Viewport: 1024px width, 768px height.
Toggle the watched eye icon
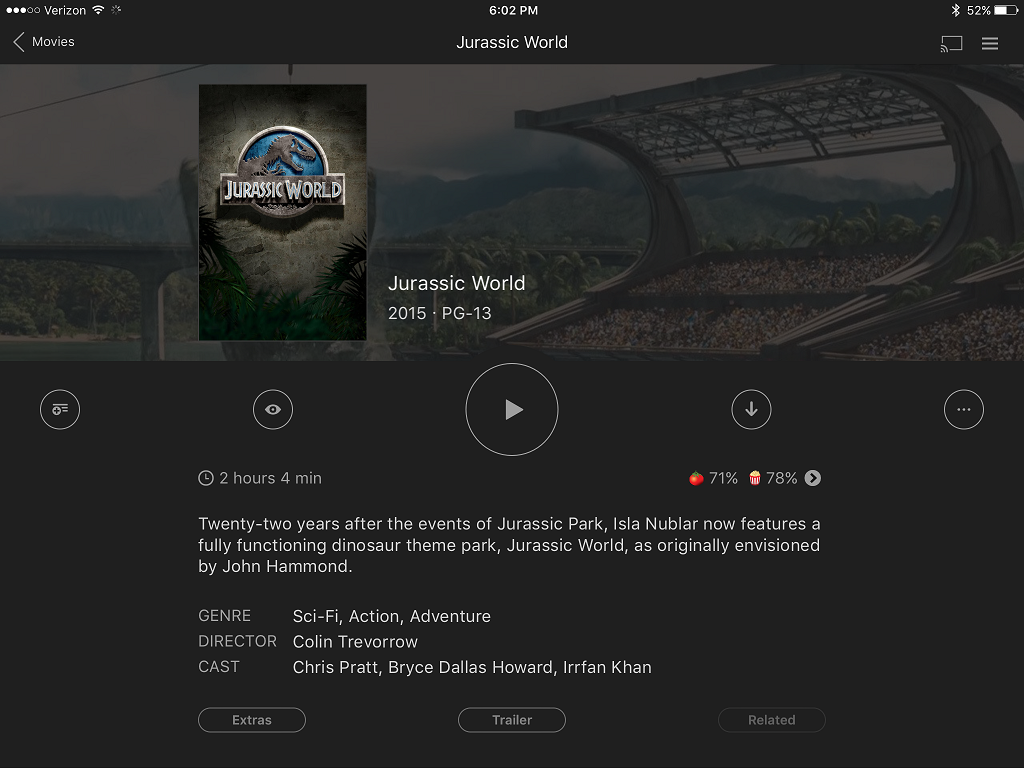tap(273, 410)
